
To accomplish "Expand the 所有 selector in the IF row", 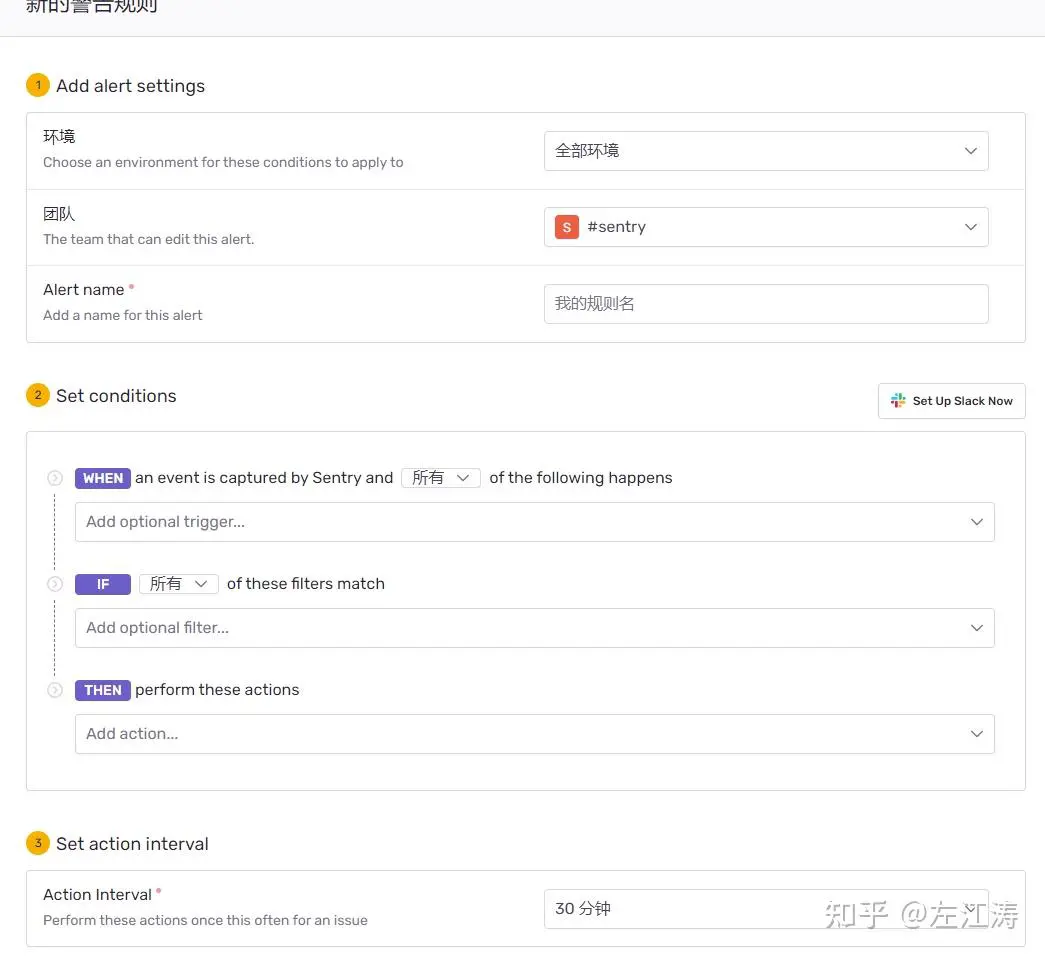I will [x=178, y=584].
